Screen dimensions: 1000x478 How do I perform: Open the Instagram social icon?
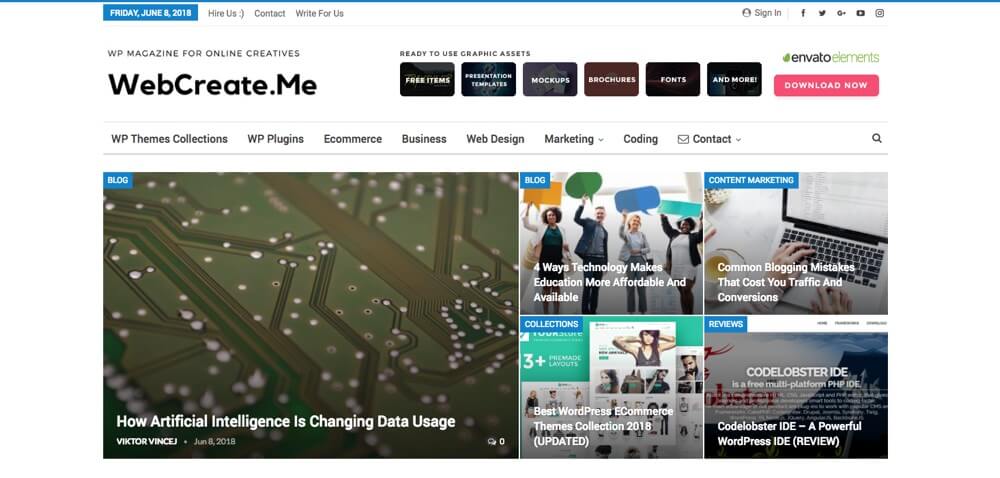click(x=879, y=13)
